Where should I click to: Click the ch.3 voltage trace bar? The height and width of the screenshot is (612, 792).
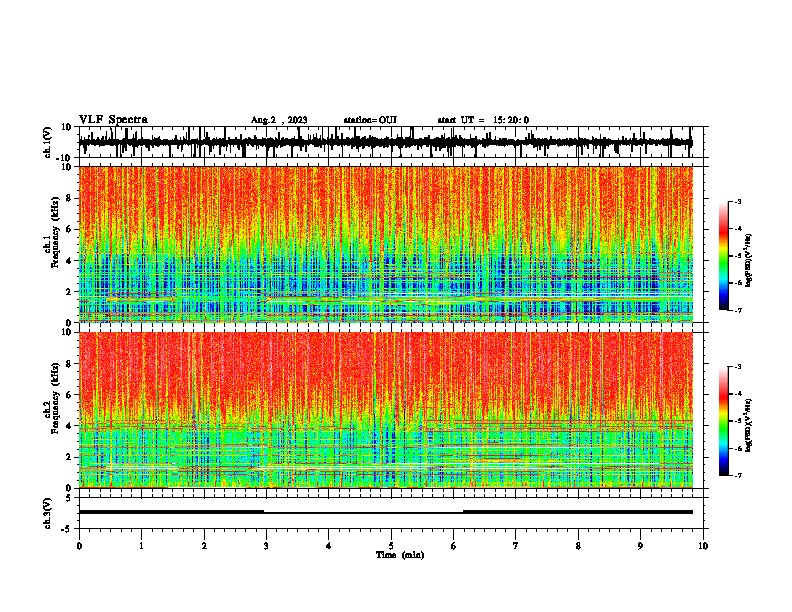pos(385,512)
